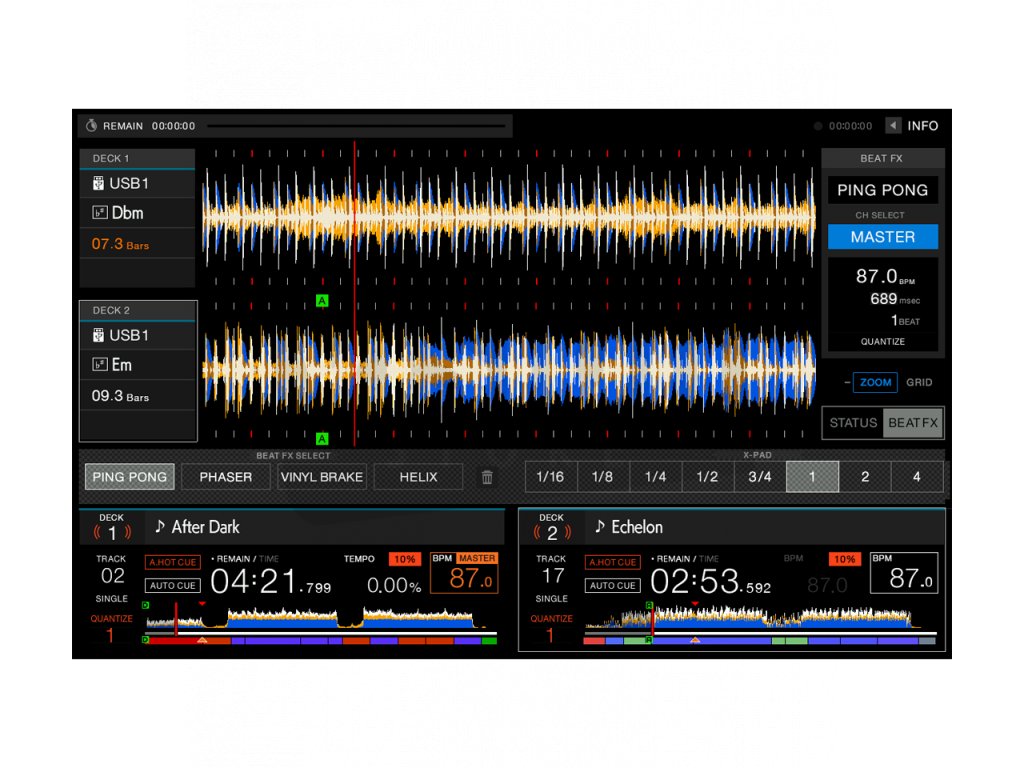Set the X-PAD beat to 1/4
Image resolution: width=1024 pixels, height=768 pixels.
coord(655,477)
